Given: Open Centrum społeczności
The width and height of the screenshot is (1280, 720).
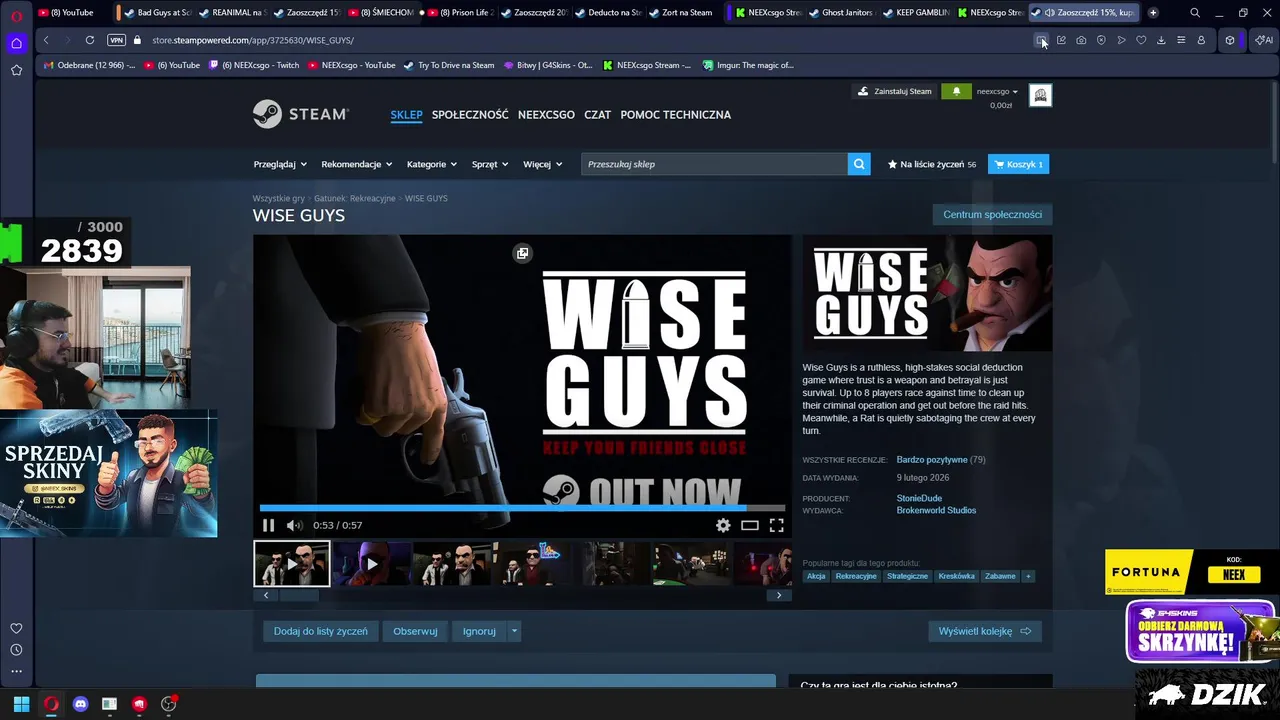Looking at the screenshot, I should click(x=992, y=214).
